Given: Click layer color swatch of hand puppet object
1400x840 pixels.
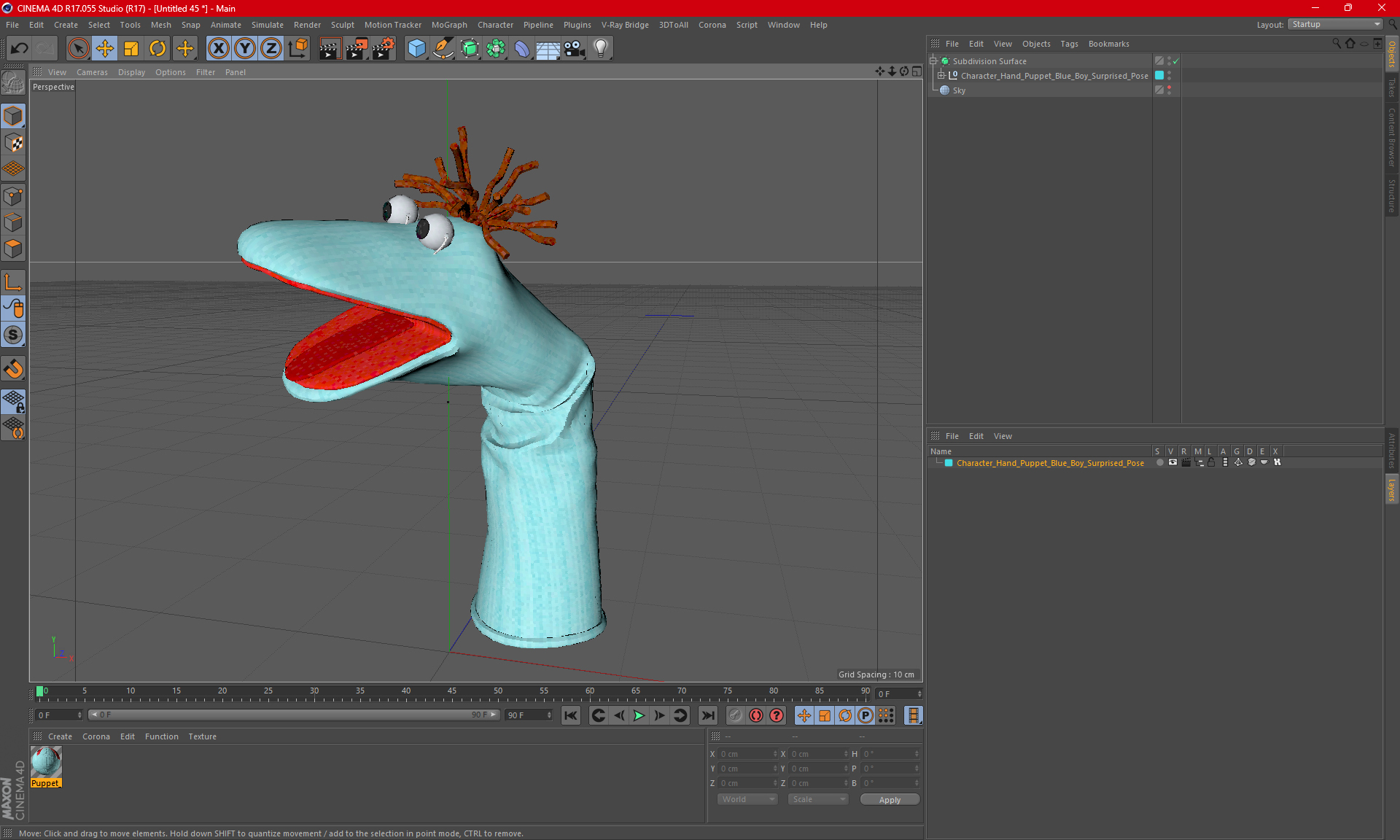Looking at the screenshot, I should 1159,75.
